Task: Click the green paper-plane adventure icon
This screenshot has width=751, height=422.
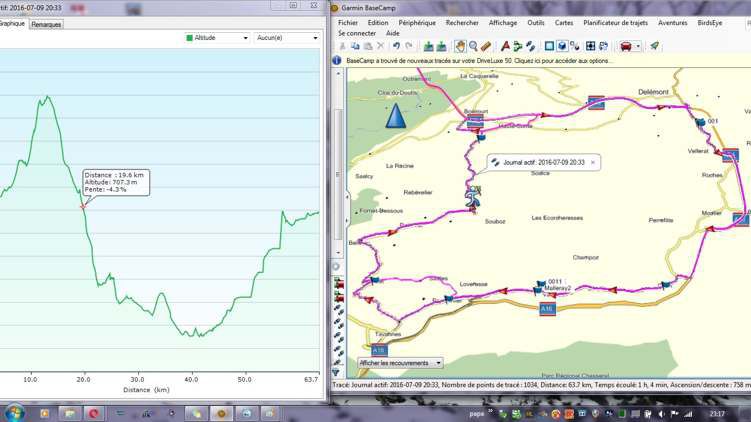Action: (x=654, y=46)
